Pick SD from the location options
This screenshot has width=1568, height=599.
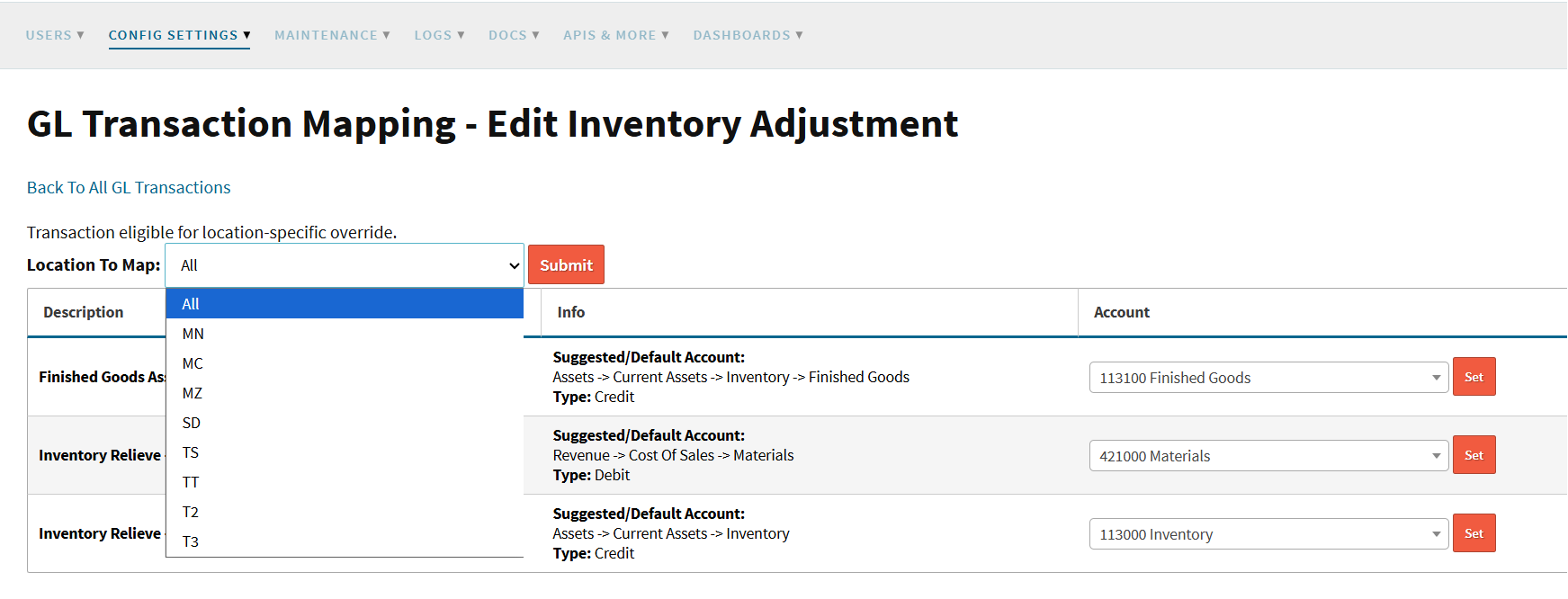pyautogui.click(x=192, y=423)
